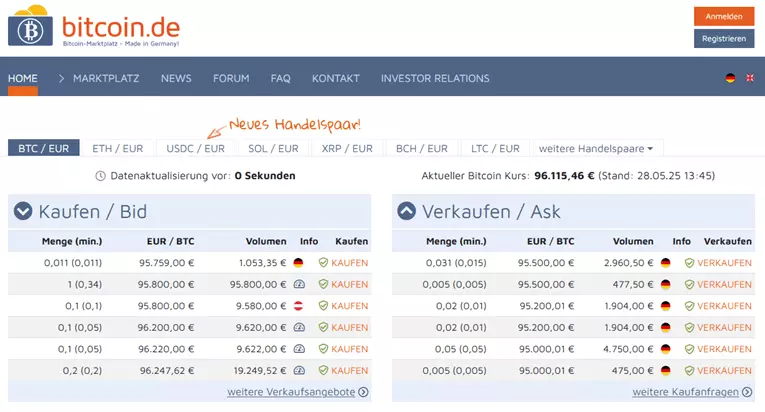Click the German flag in the 477,50 € ask row
The height and width of the screenshot is (412, 765).
tap(665, 284)
